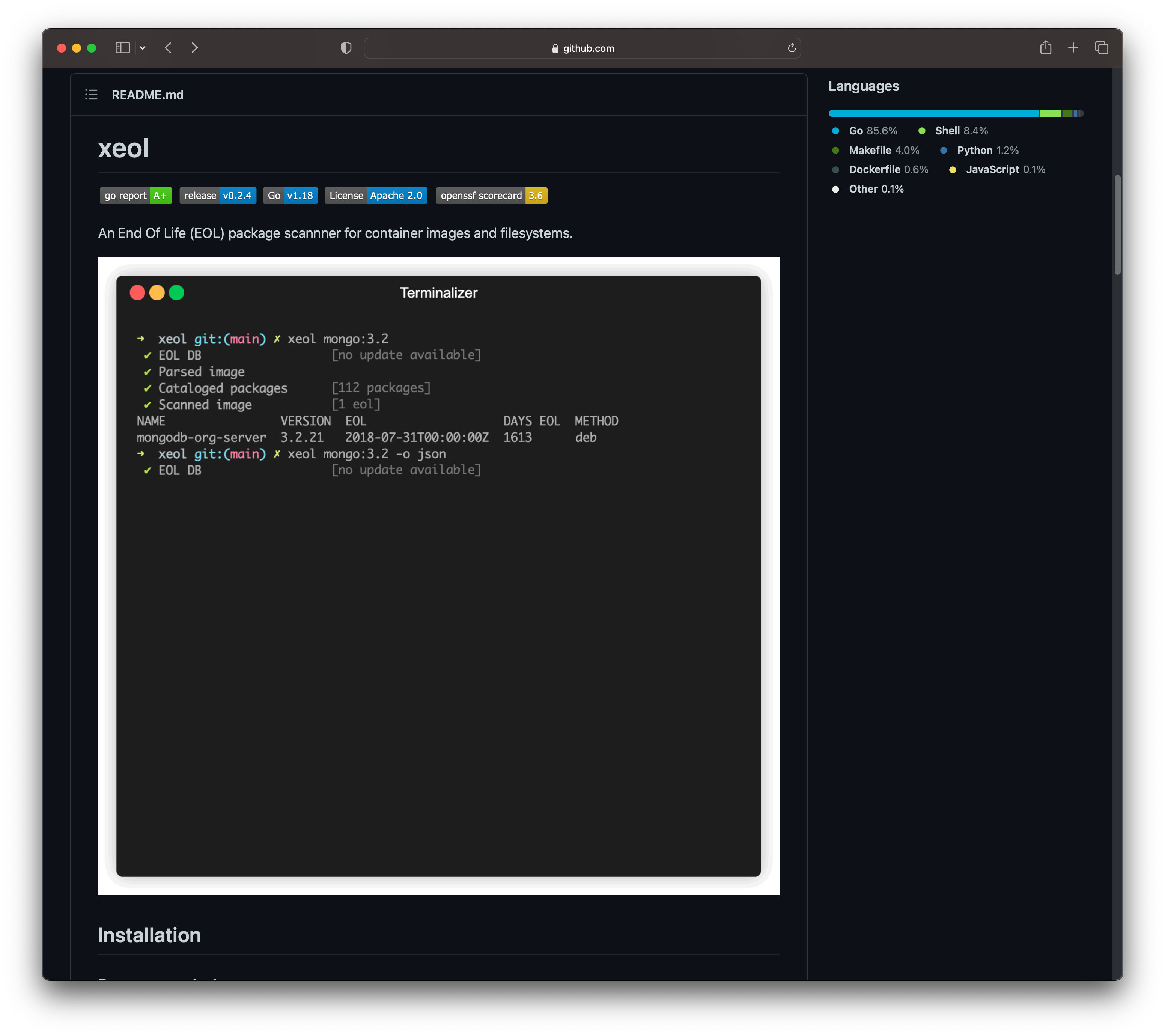Screen dimensions: 1165x1036
Task: Click the Other 0.1% language text
Action: pyautogui.click(x=876, y=189)
